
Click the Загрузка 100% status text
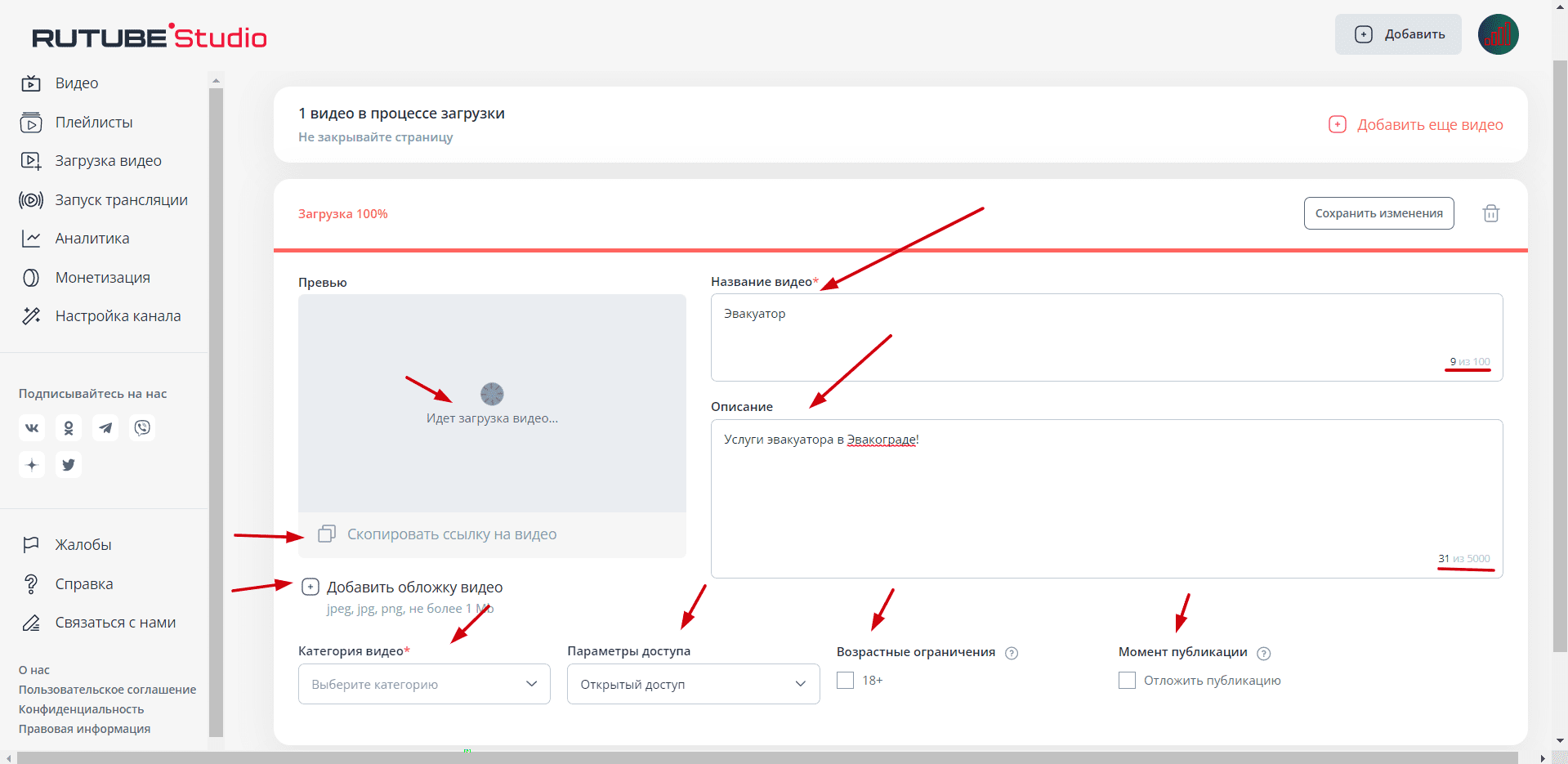342,214
